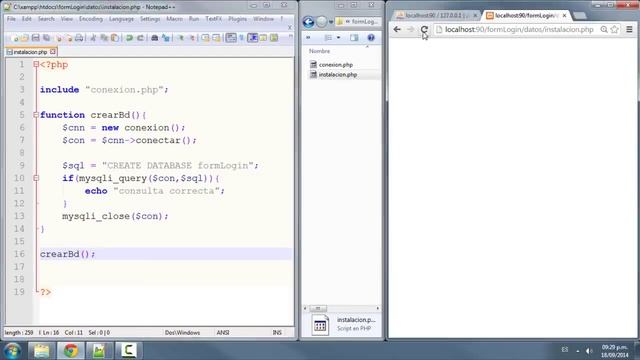Click the Redo toolbar icon
This screenshot has width=640, height=360.
tap(140, 38)
